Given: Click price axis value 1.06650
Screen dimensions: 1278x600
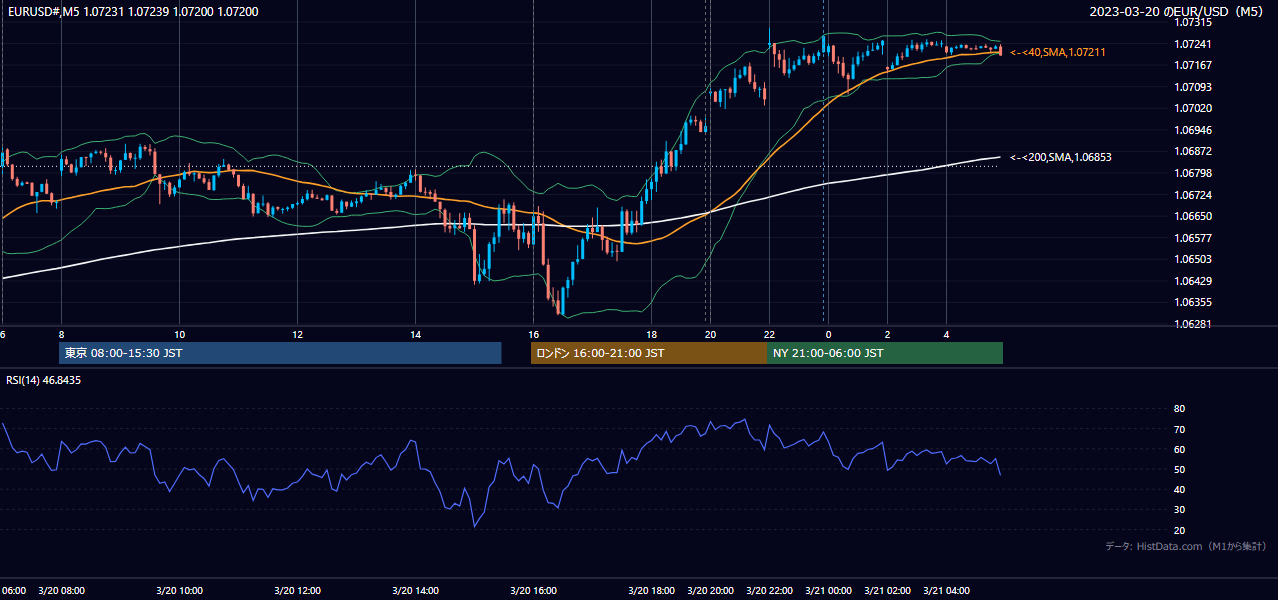Looking at the screenshot, I should (1193, 216).
